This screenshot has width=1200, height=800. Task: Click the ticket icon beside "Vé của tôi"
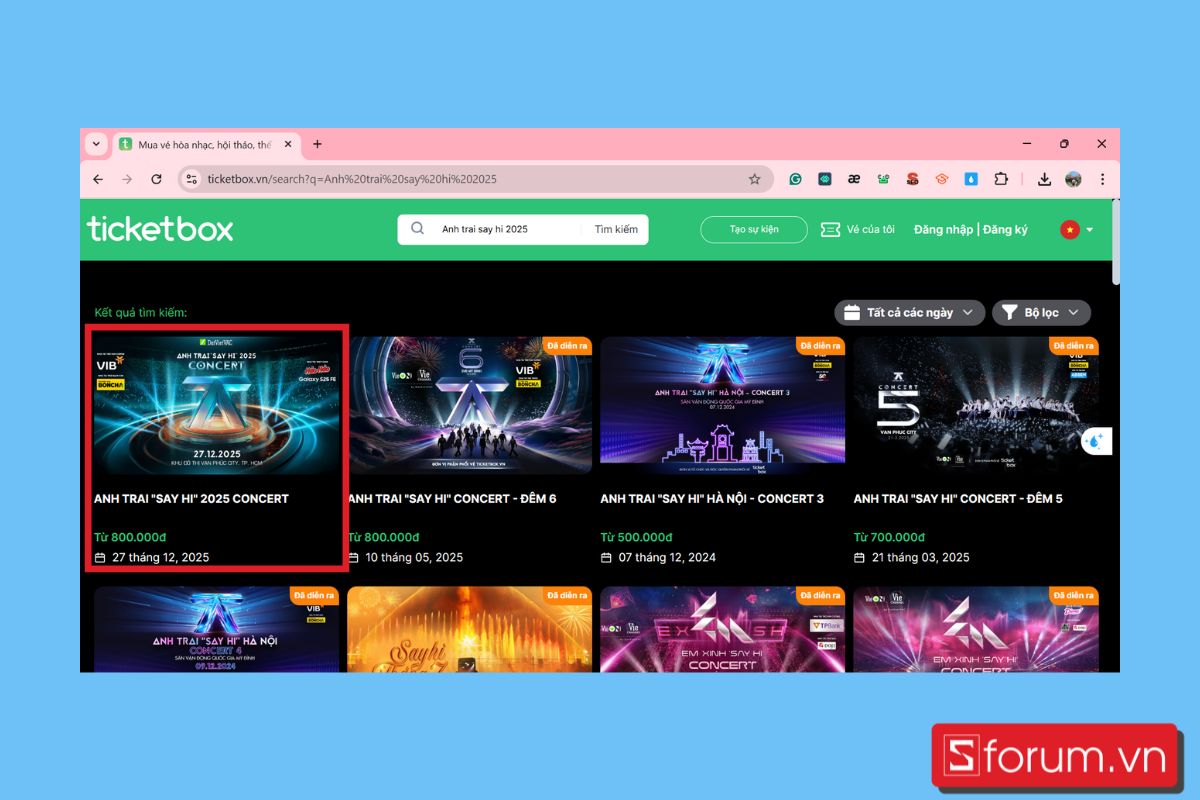point(830,229)
